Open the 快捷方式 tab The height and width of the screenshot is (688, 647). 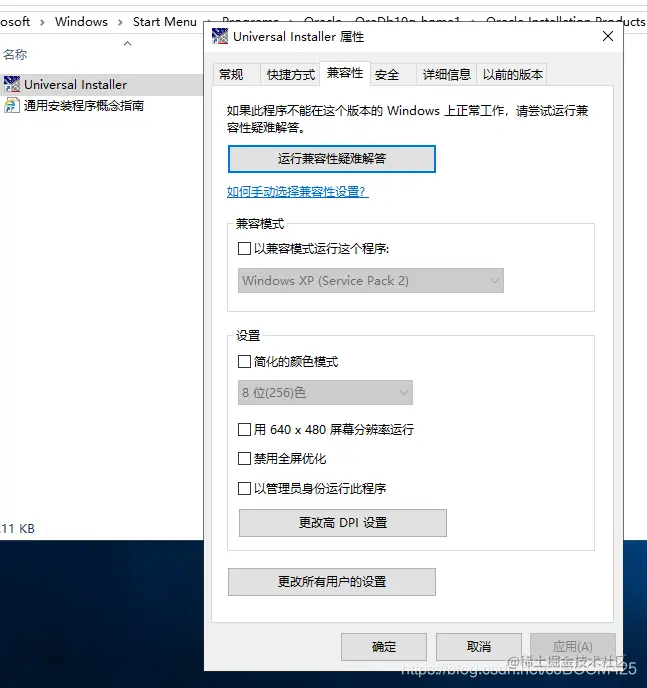point(290,75)
